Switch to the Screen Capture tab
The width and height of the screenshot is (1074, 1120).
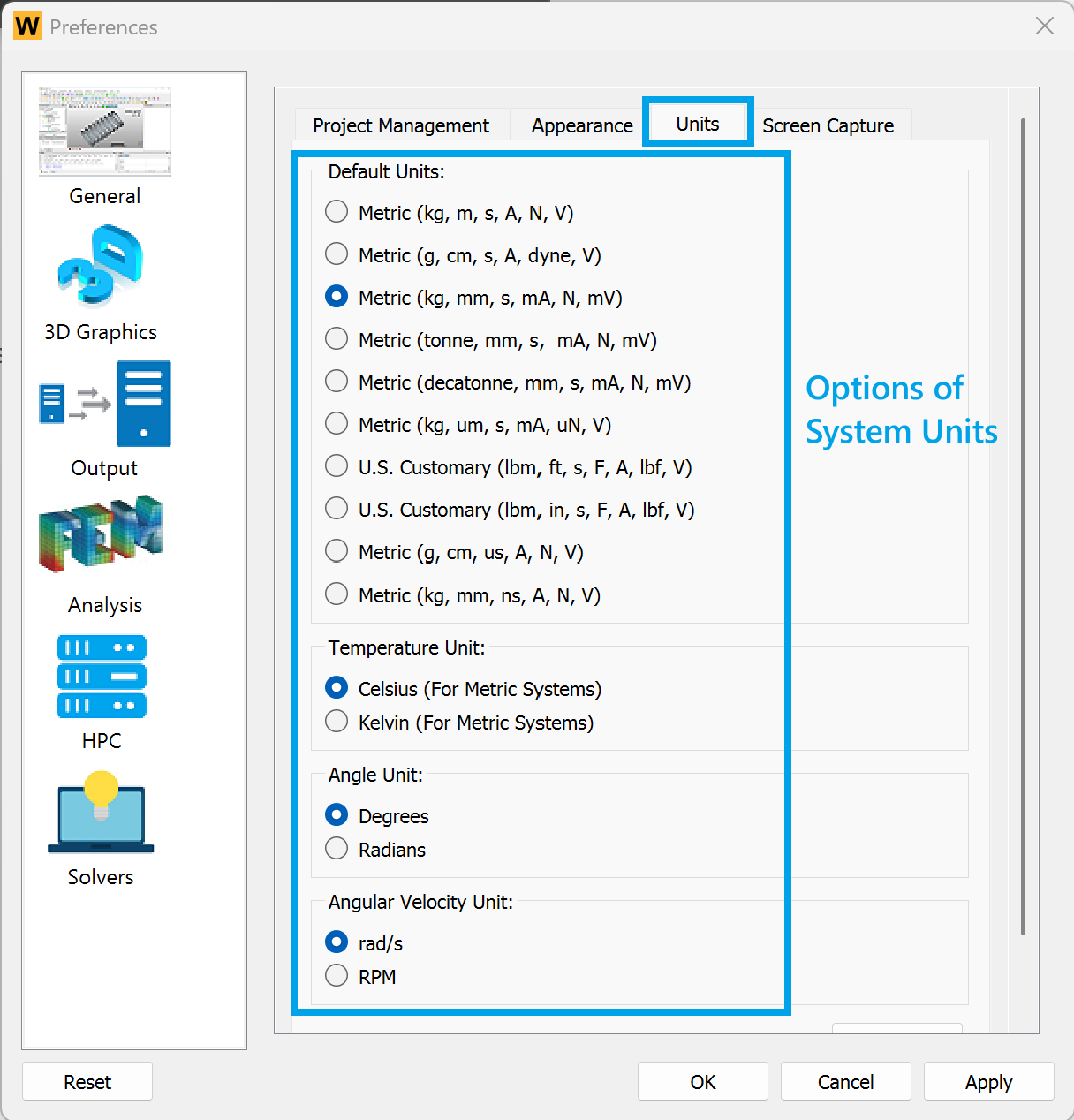point(828,125)
